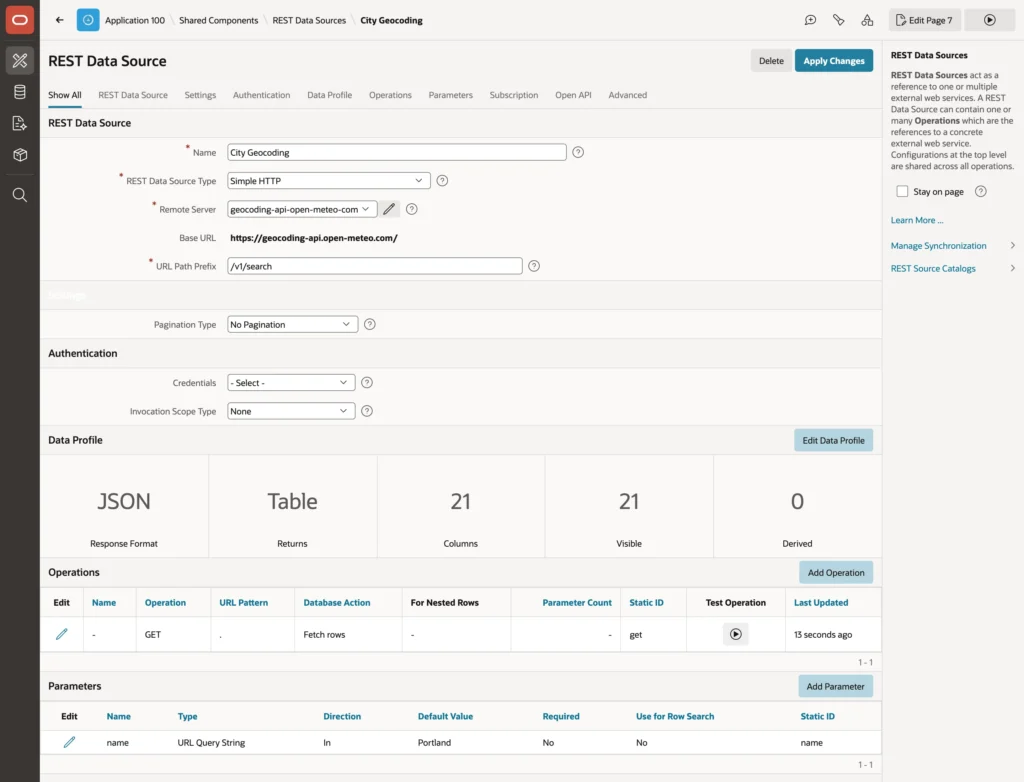Switch to Parameters tab
The height and width of the screenshot is (782, 1024).
pyautogui.click(x=450, y=95)
